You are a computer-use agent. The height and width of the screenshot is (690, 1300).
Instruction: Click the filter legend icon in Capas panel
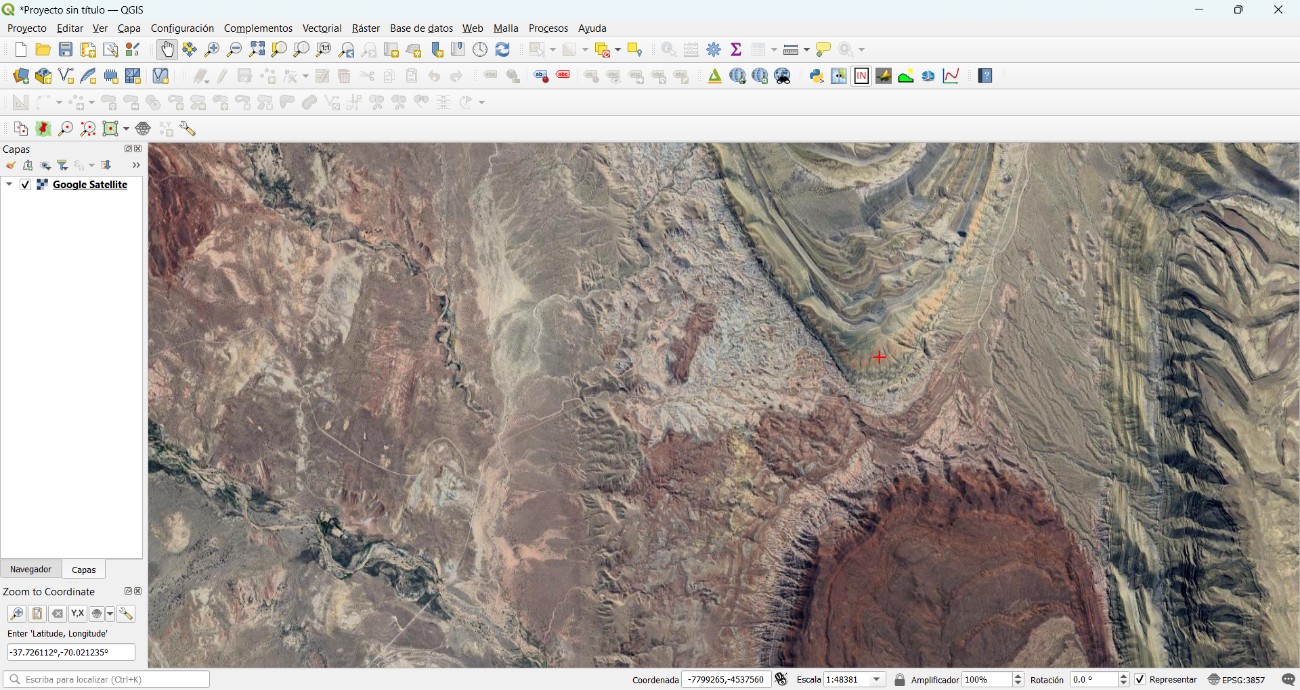(62, 166)
